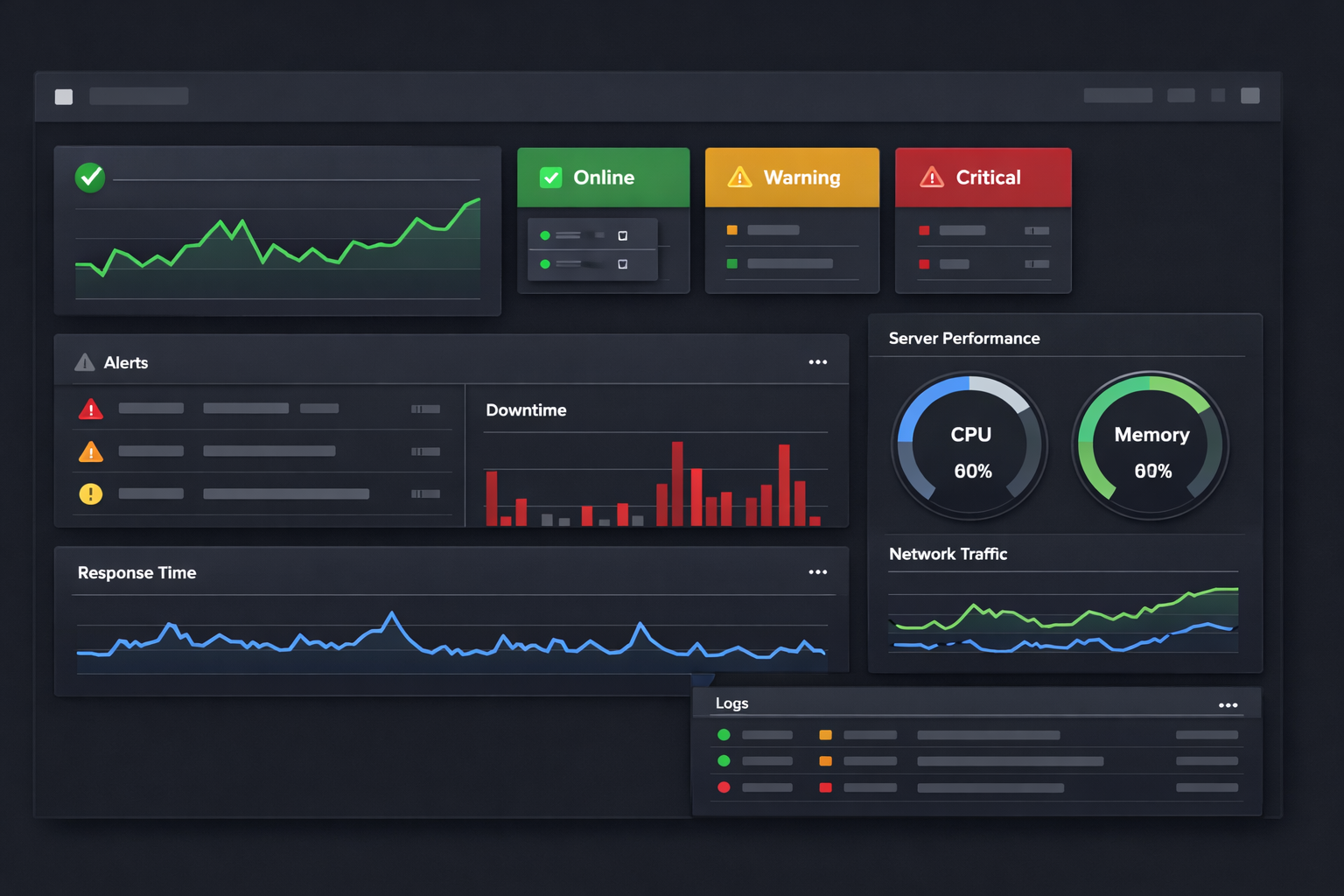
Task: Select the Network Traffic section header
Action: tap(948, 554)
